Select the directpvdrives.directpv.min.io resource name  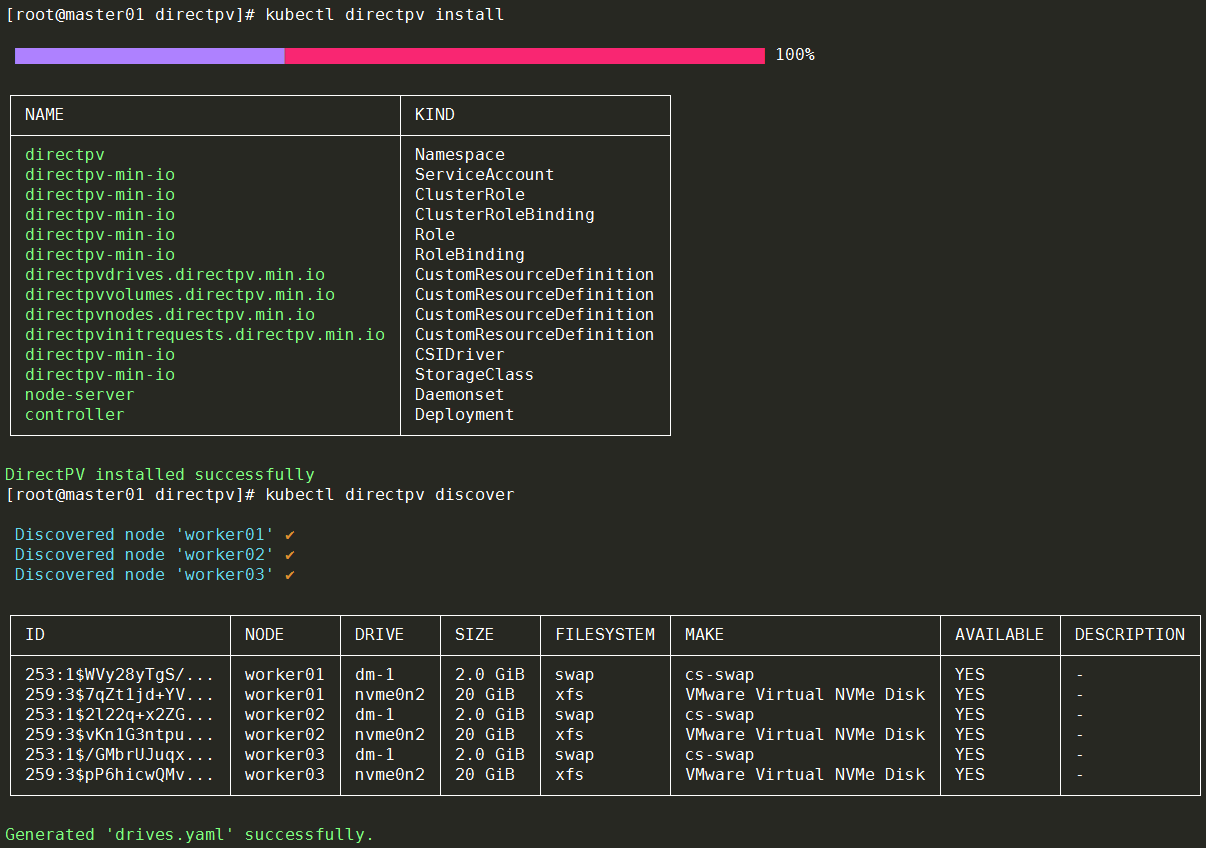175,275
